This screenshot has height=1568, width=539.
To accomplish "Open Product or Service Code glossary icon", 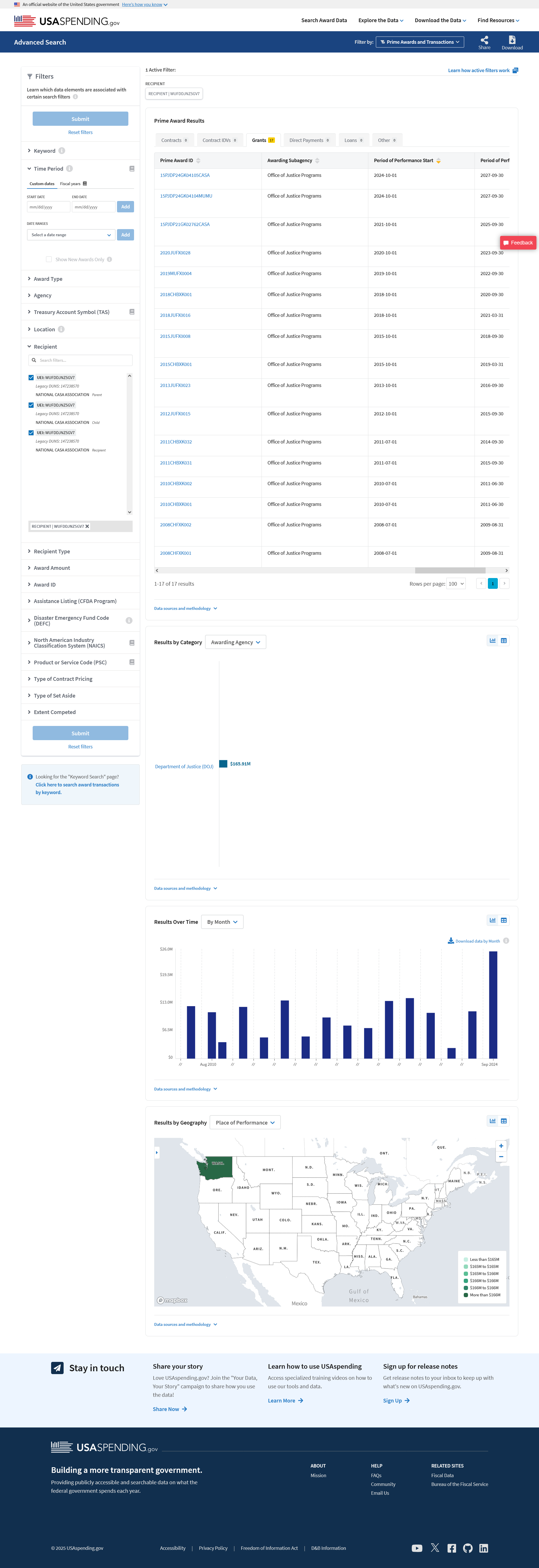I will [131, 662].
